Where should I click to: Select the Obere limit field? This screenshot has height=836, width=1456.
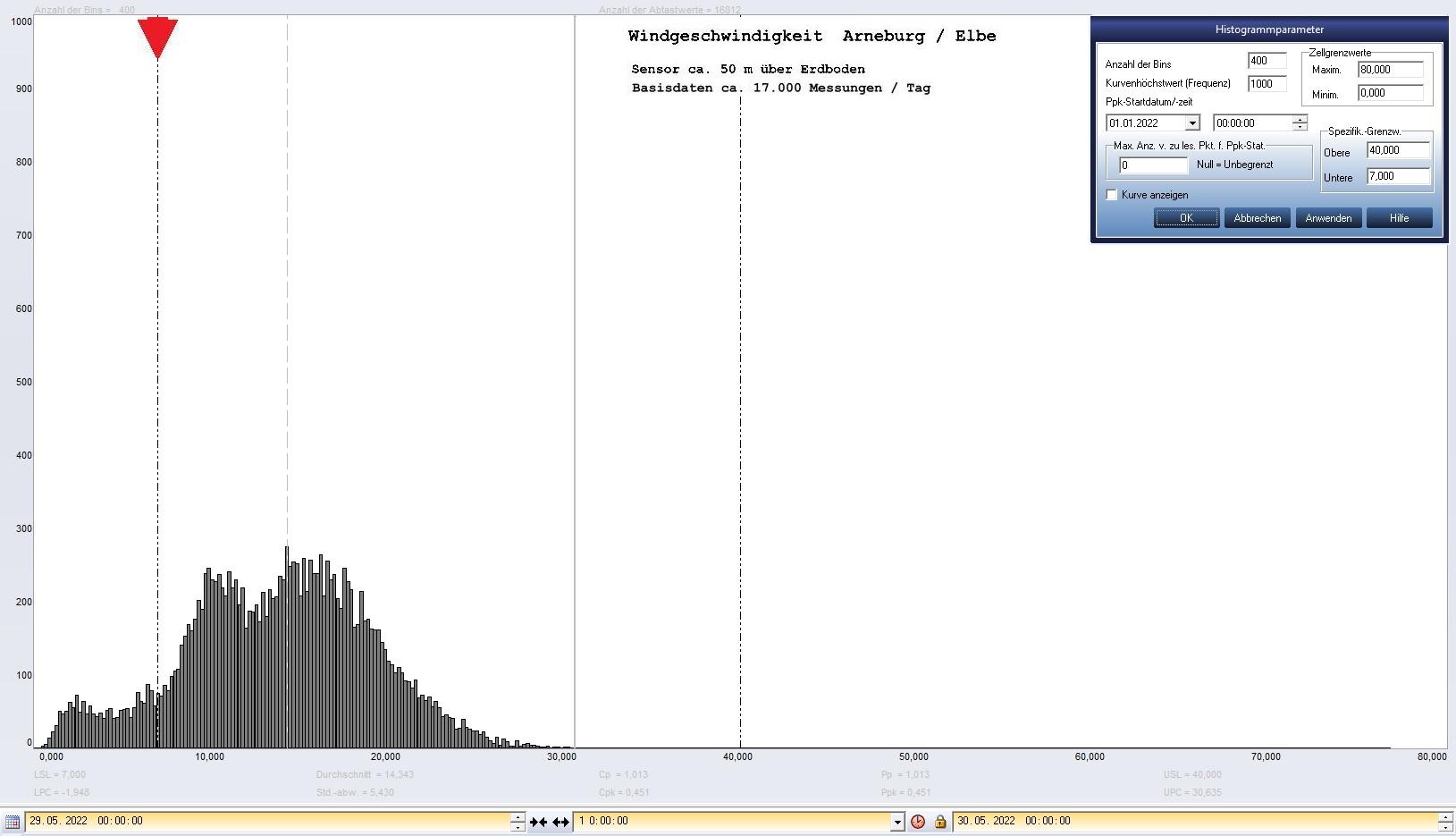pyautogui.click(x=1397, y=151)
